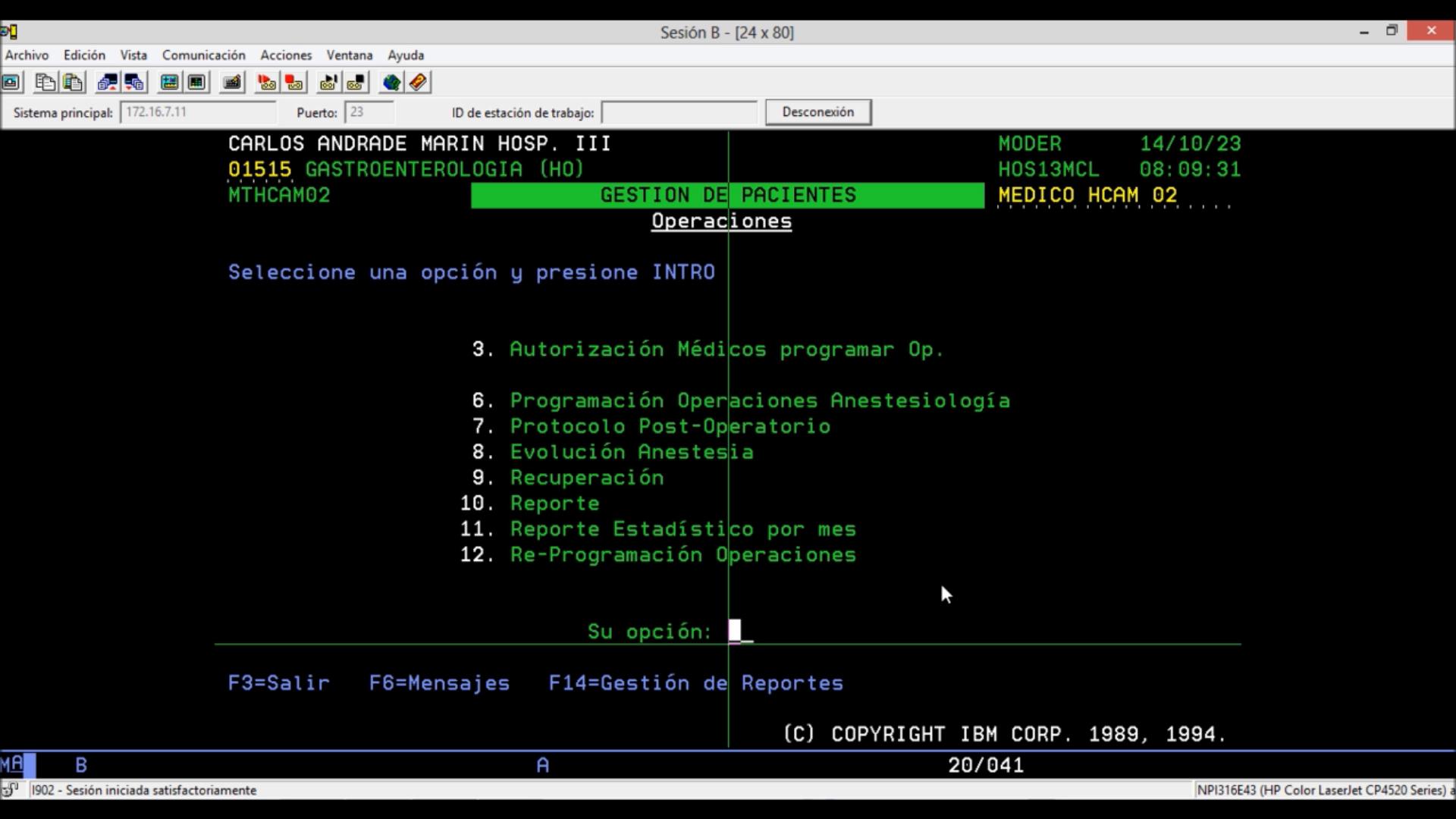This screenshot has width=1456, height=819.
Task: Click the Paste clipboard toolbar icon
Action: (73, 82)
